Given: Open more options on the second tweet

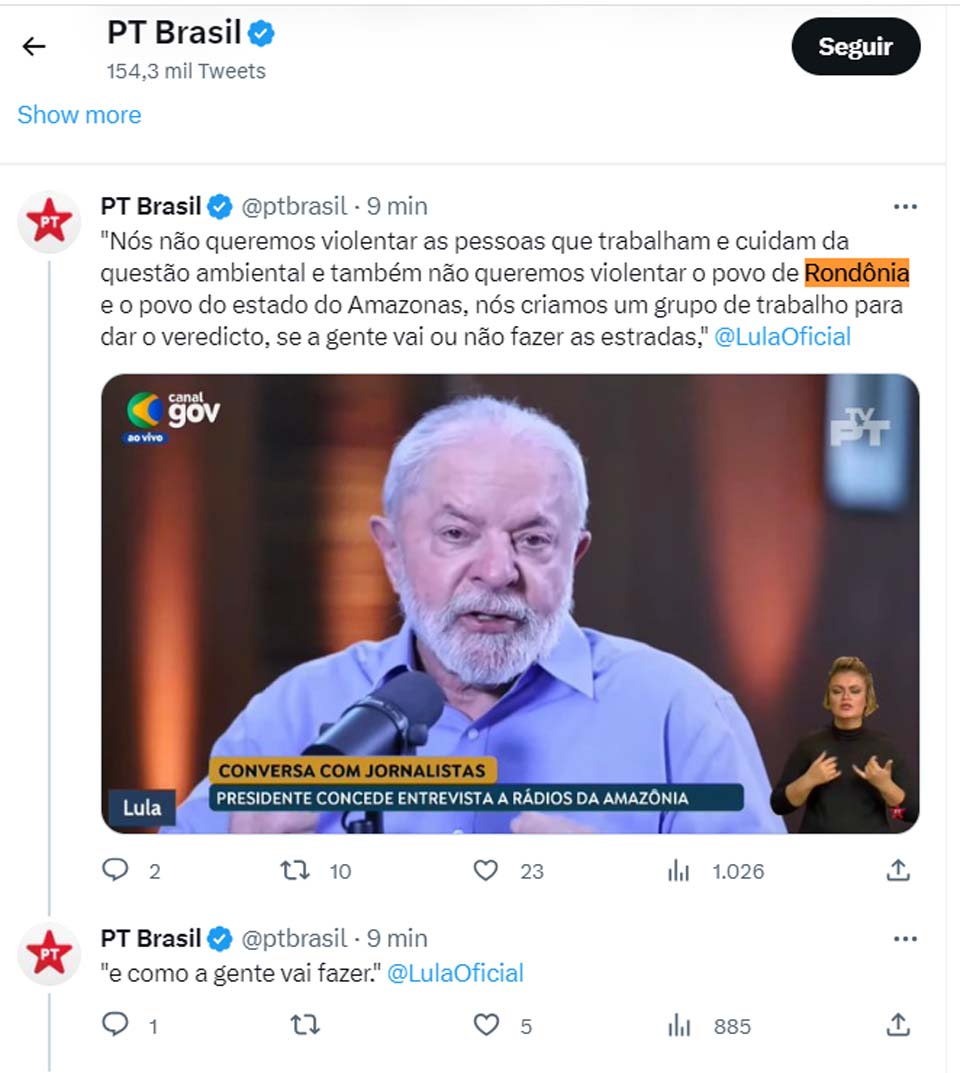Looking at the screenshot, I should click(x=905, y=939).
